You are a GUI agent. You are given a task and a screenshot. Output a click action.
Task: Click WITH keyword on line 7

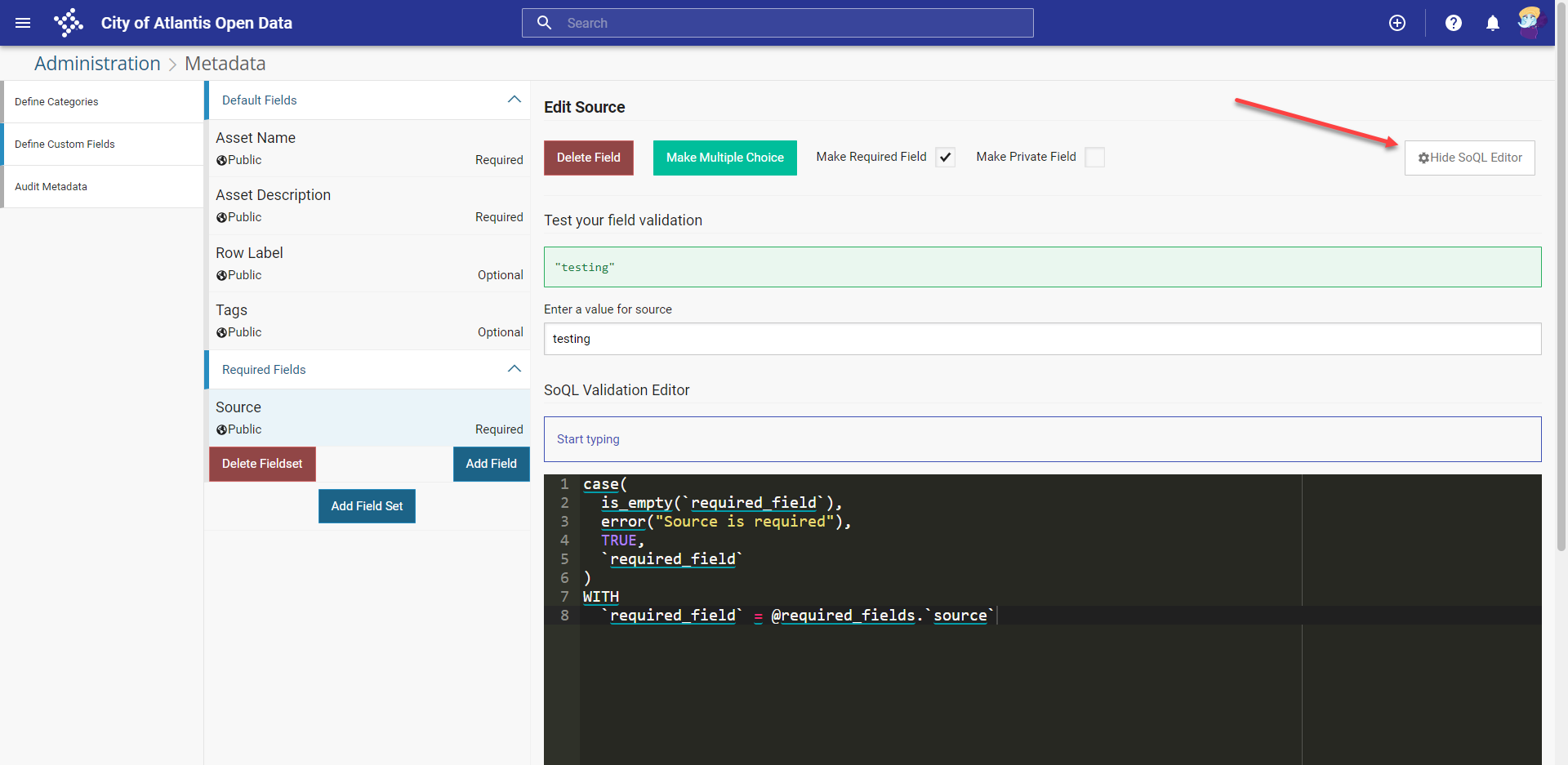click(601, 597)
